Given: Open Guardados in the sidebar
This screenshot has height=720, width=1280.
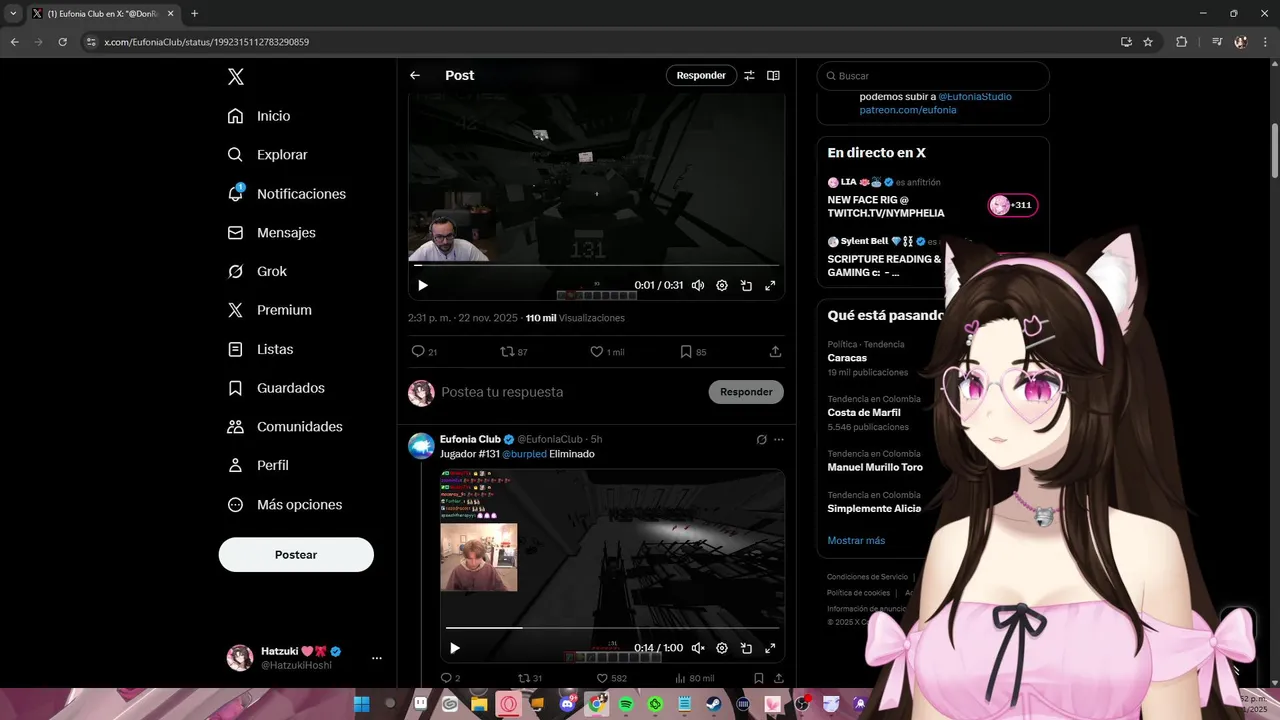Looking at the screenshot, I should (276, 388).
